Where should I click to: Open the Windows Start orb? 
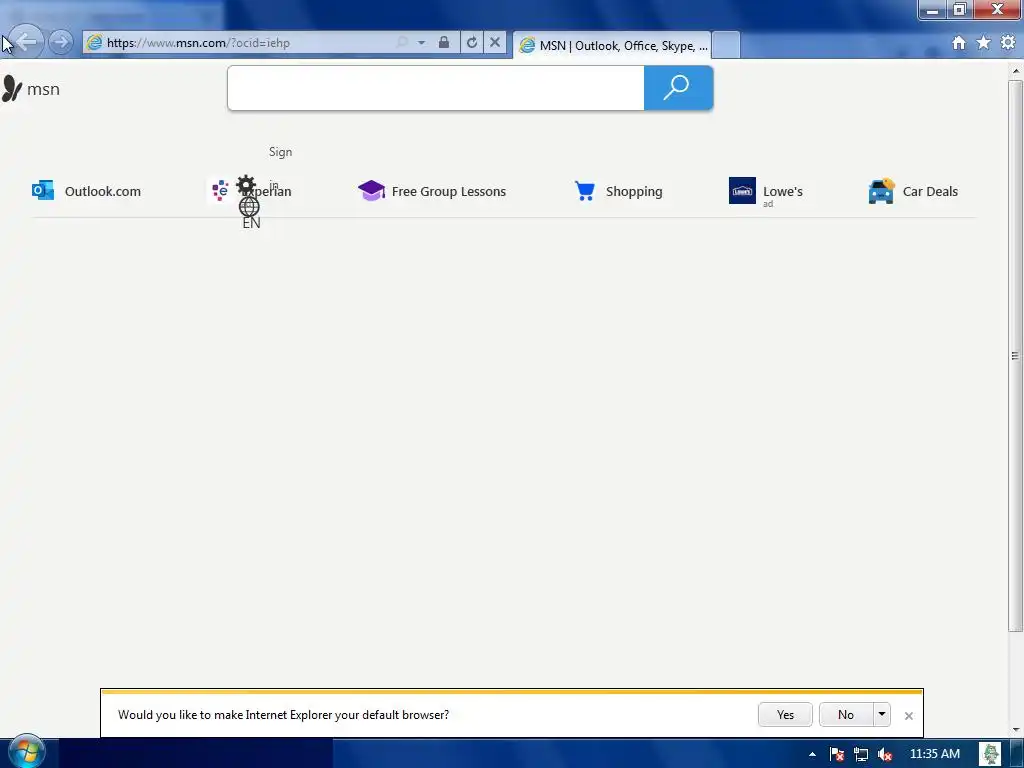click(26, 751)
